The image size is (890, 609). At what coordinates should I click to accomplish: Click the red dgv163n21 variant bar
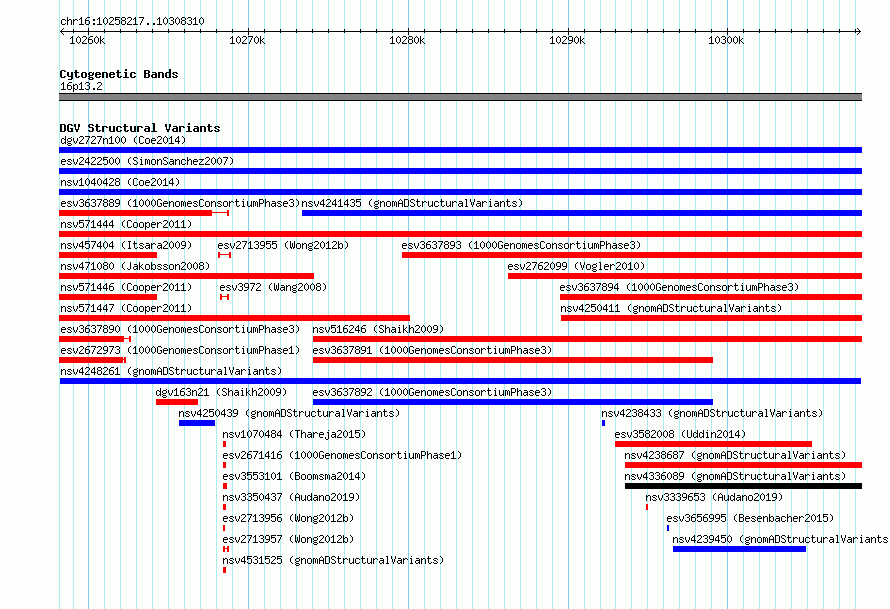[x=177, y=402]
